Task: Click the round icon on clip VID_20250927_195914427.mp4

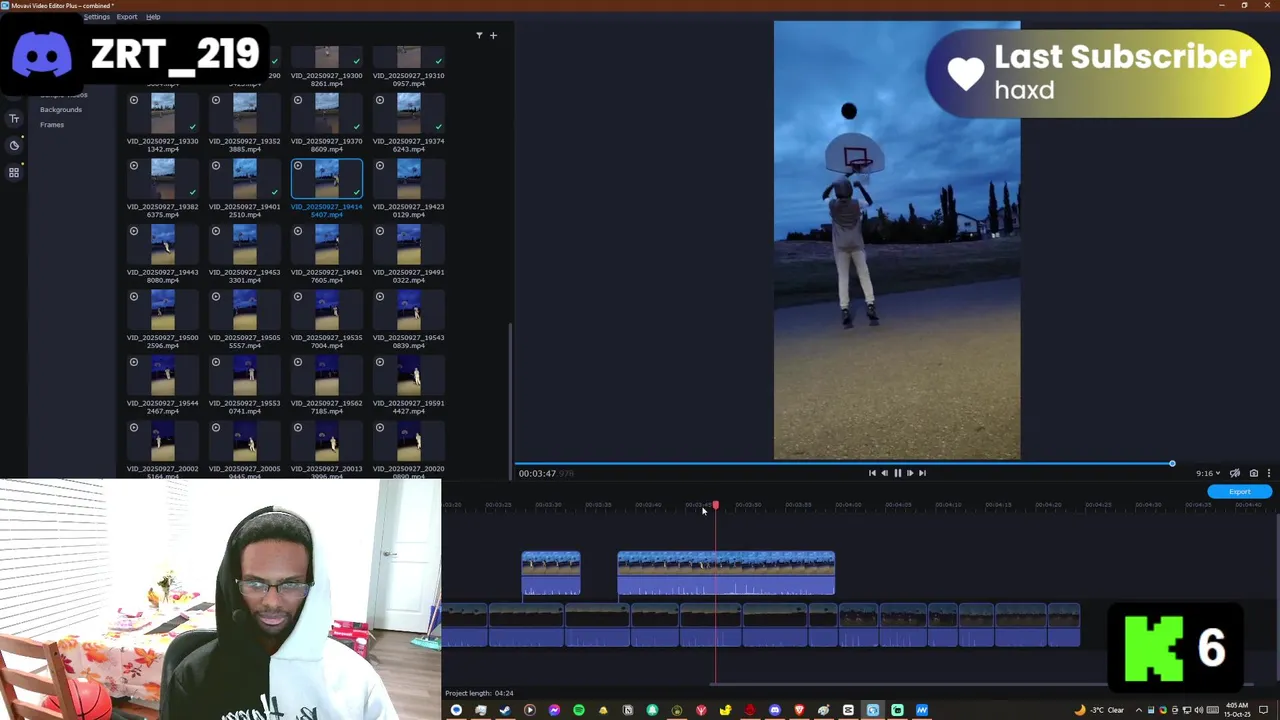Action: click(x=380, y=362)
